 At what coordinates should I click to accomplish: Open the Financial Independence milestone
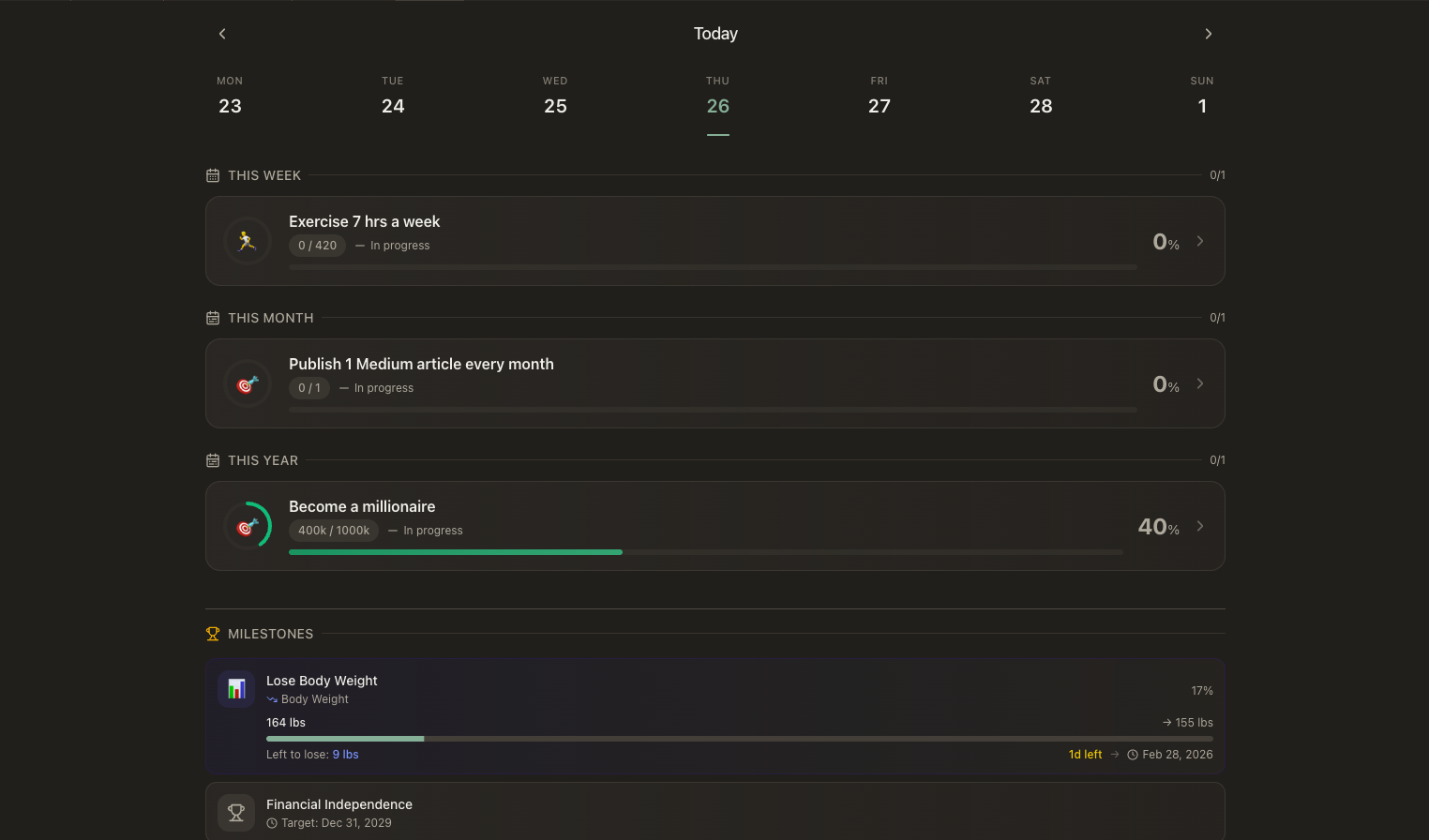339,804
